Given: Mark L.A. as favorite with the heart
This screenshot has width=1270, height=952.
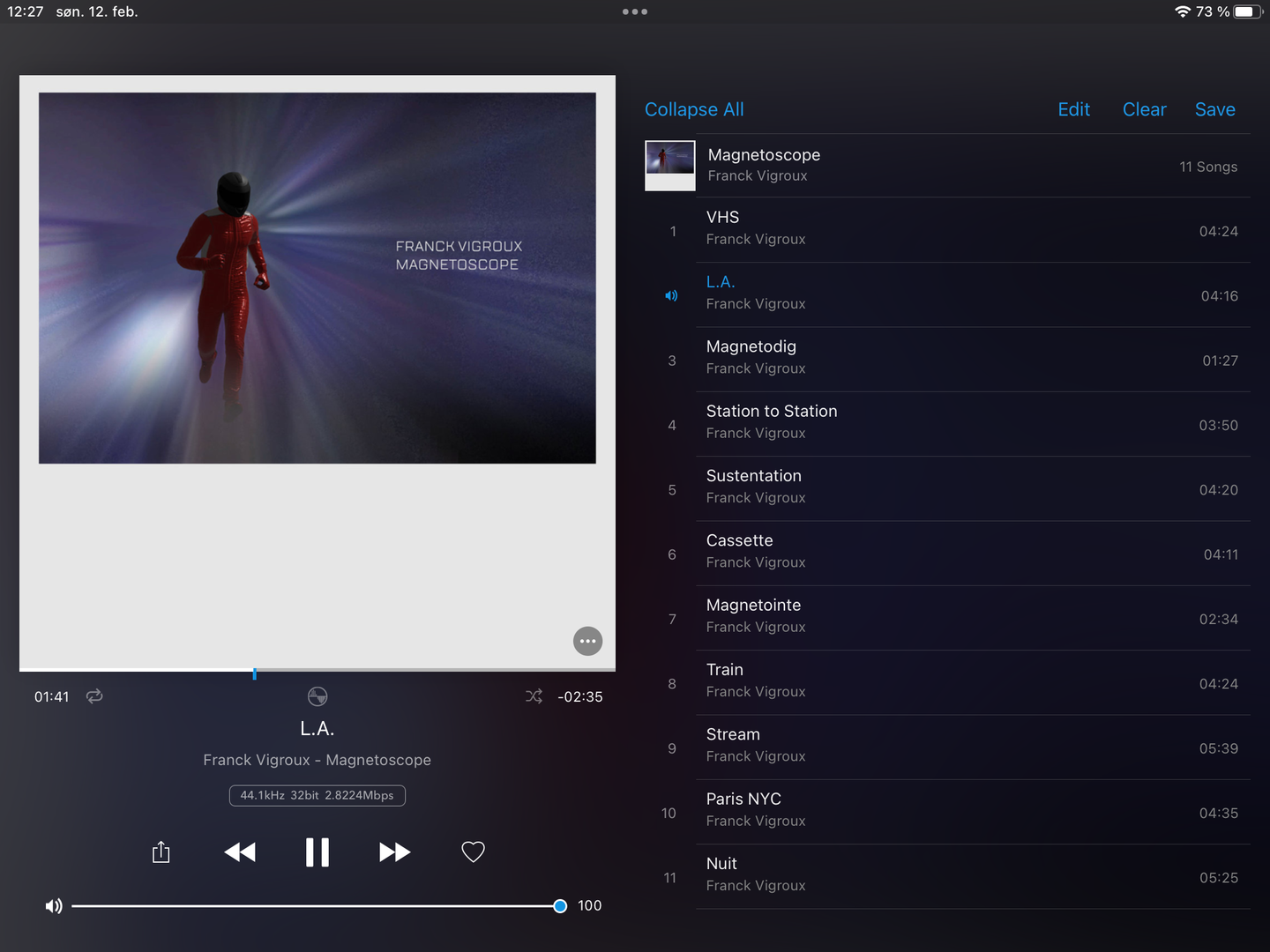Looking at the screenshot, I should tap(474, 852).
